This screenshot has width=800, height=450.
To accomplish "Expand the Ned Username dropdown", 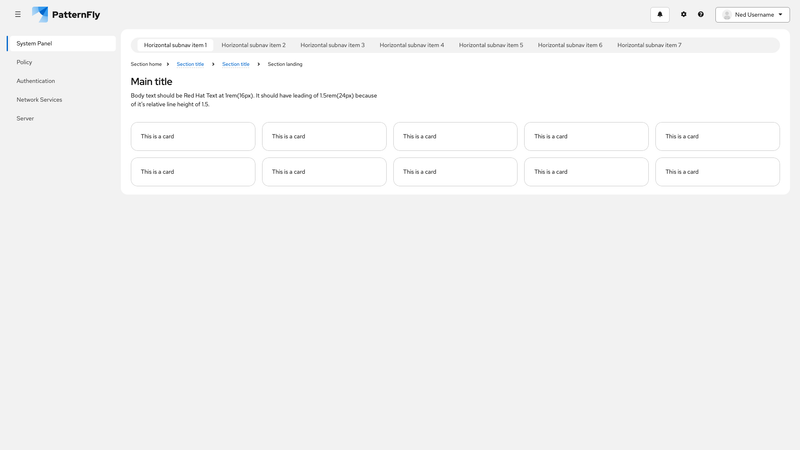I will [752, 15].
